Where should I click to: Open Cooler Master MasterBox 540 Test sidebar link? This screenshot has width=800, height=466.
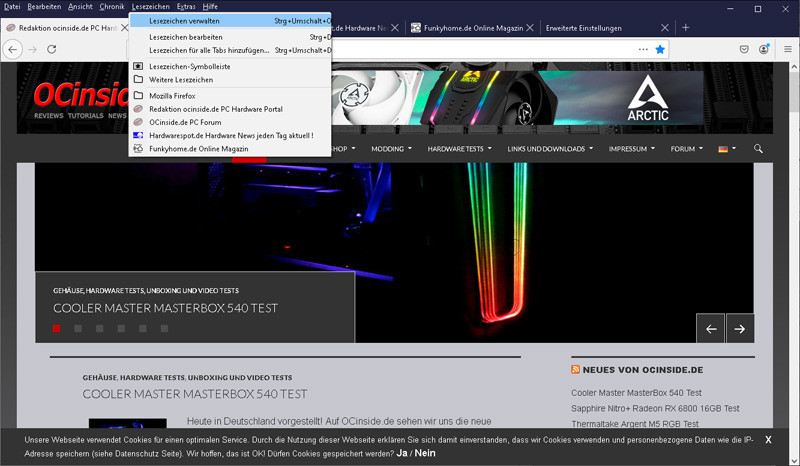click(636, 393)
